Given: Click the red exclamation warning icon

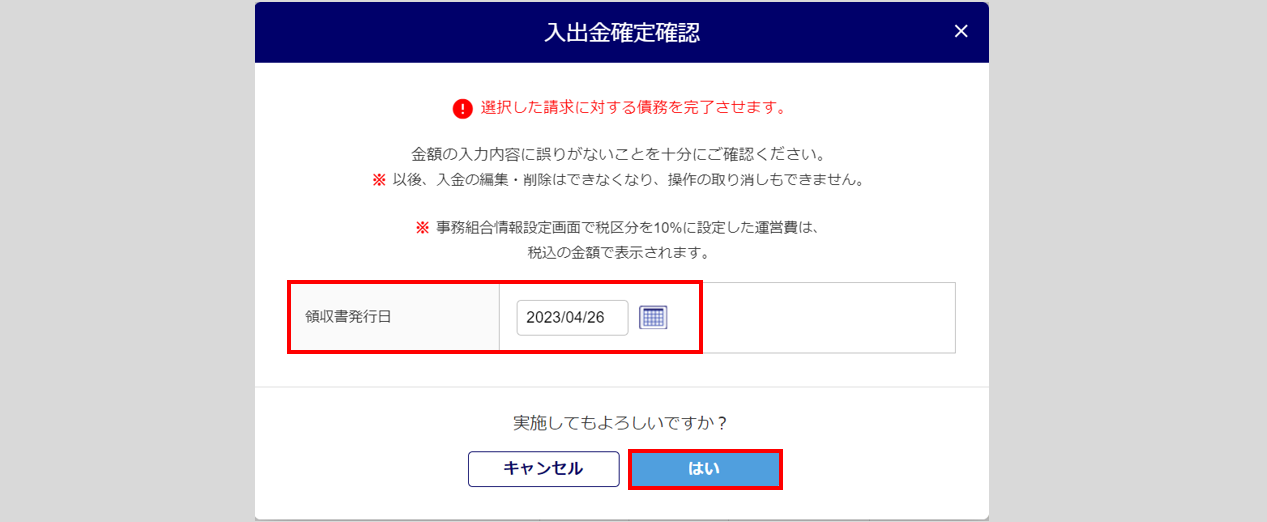Looking at the screenshot, I should [x=462, y=108].
